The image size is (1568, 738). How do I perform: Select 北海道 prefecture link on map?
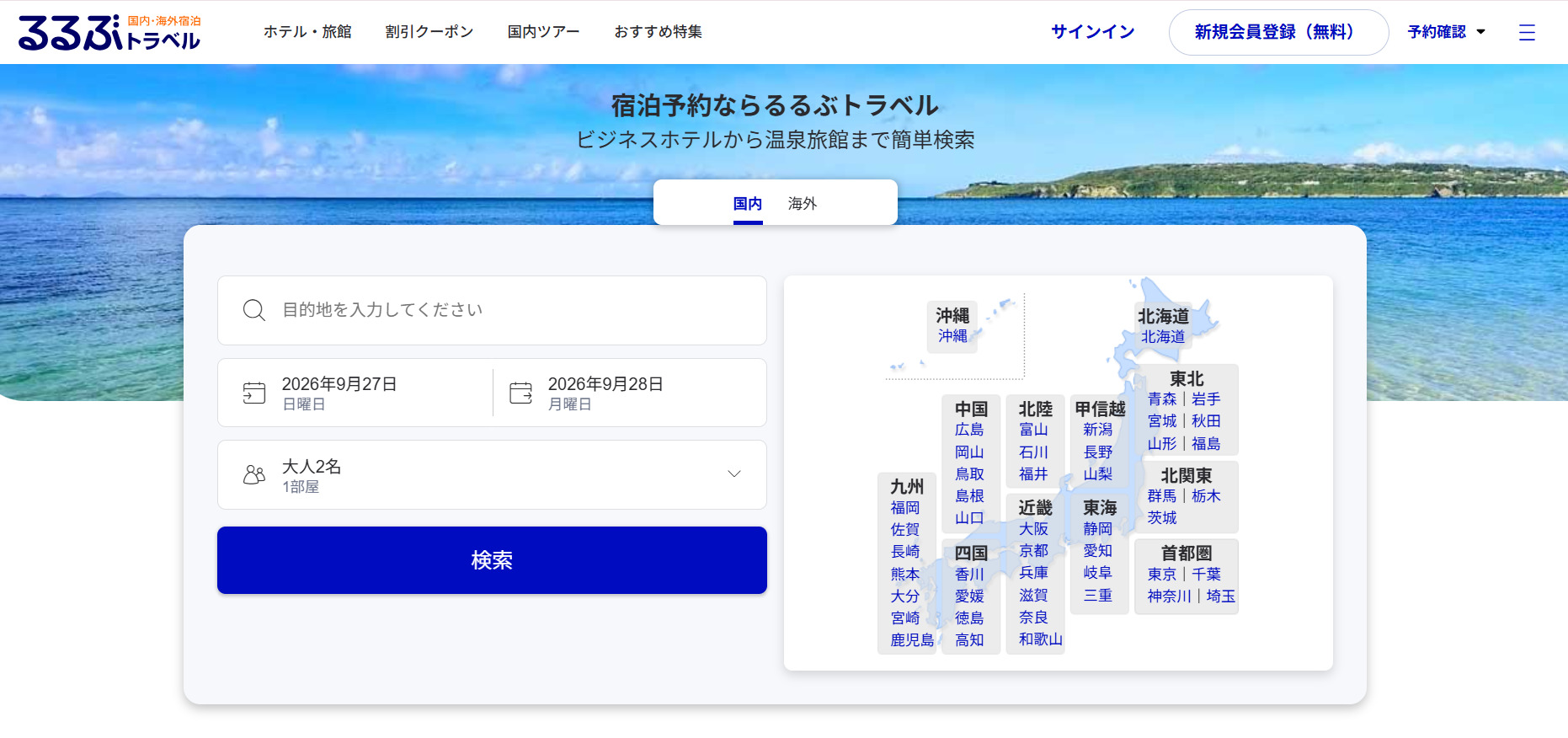[1163, 337]
